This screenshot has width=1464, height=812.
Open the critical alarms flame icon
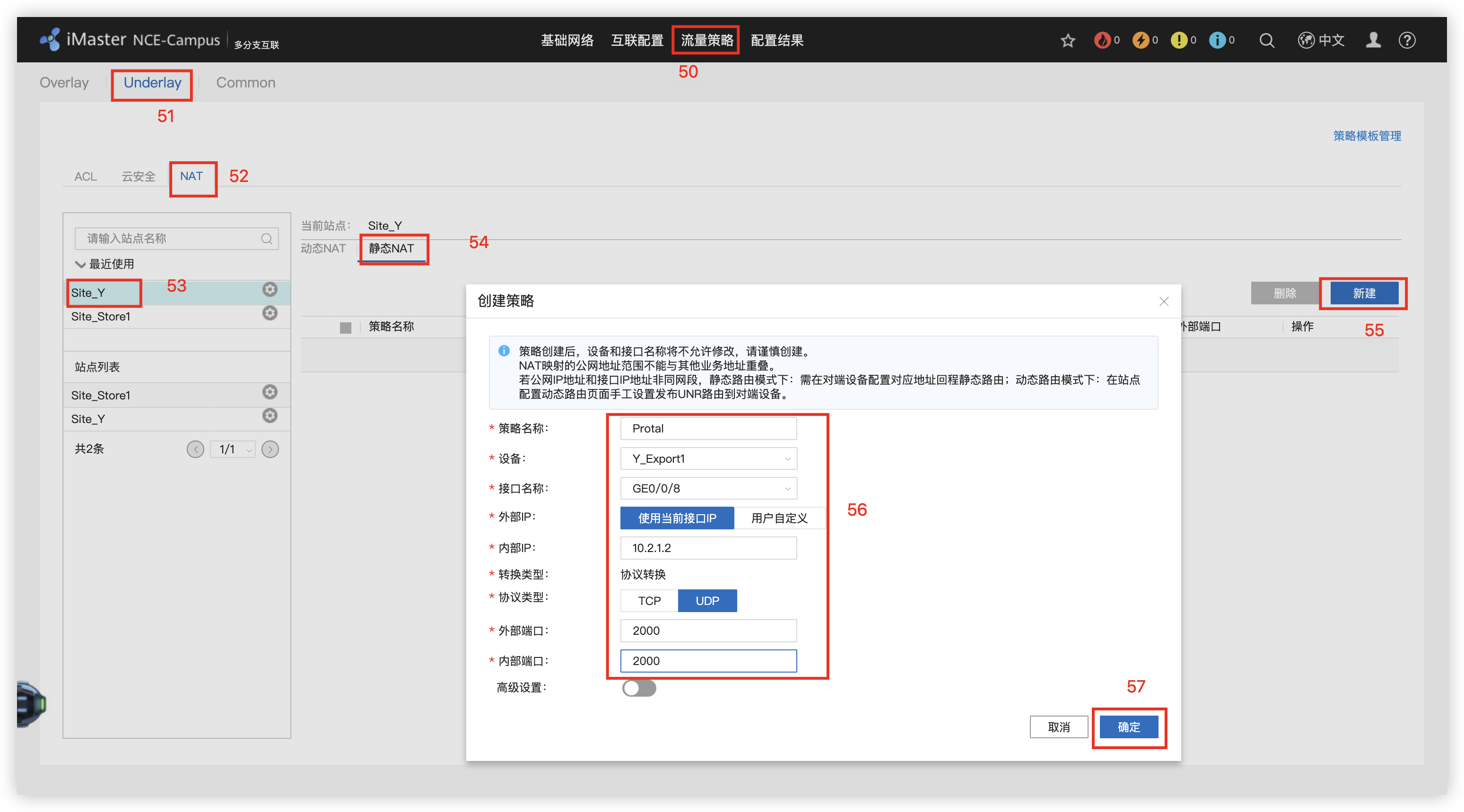click(x=1102, y=40)
